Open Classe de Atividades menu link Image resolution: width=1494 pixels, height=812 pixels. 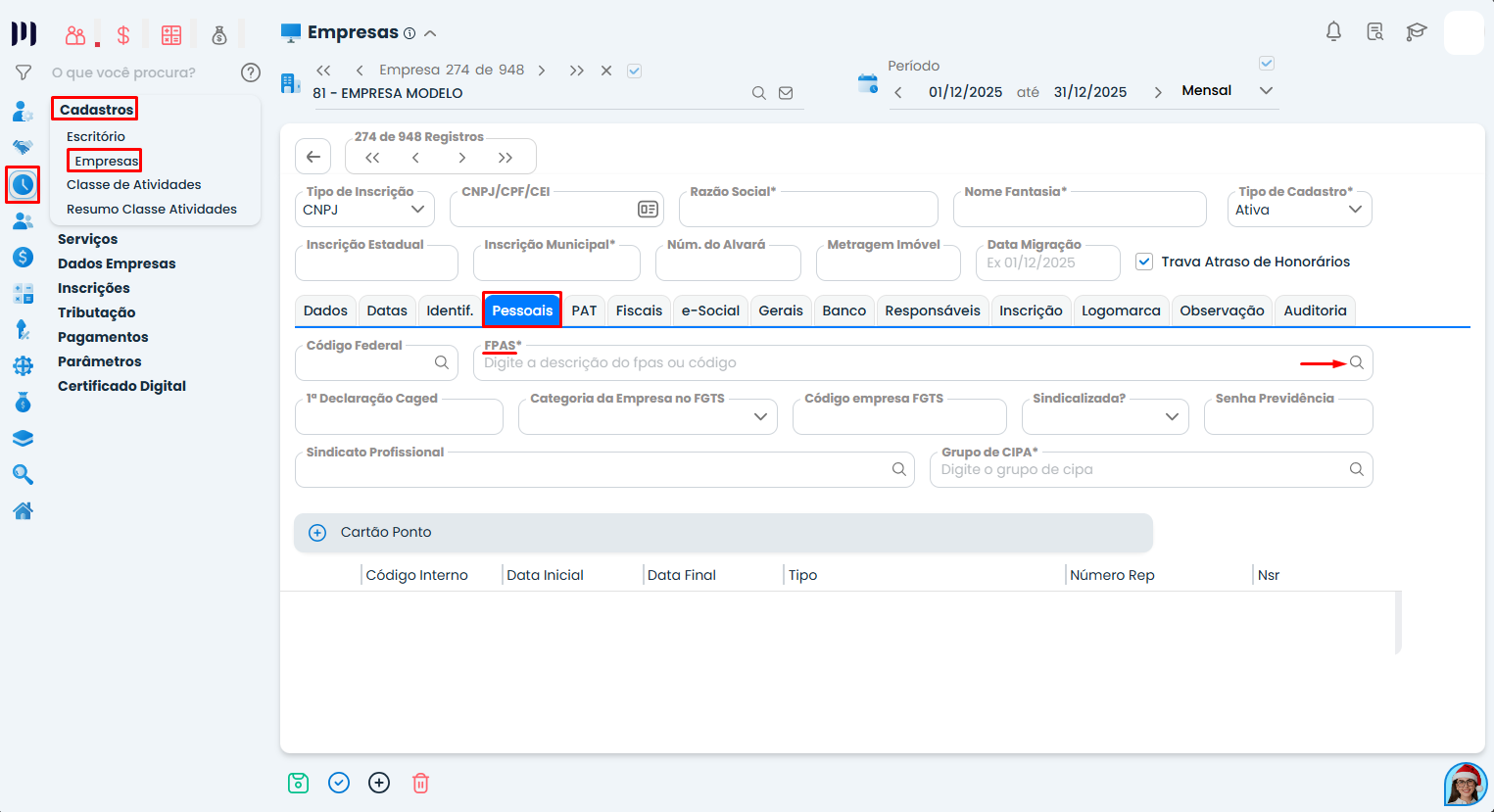click(x=134, y=184)
